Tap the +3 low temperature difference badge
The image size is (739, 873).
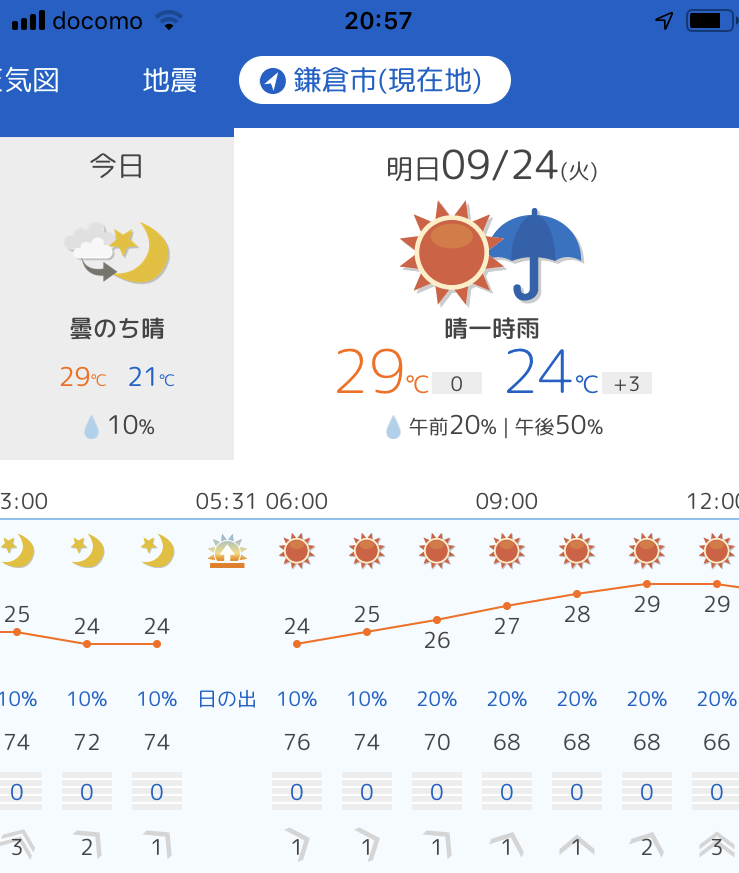[x=627, y=384]
